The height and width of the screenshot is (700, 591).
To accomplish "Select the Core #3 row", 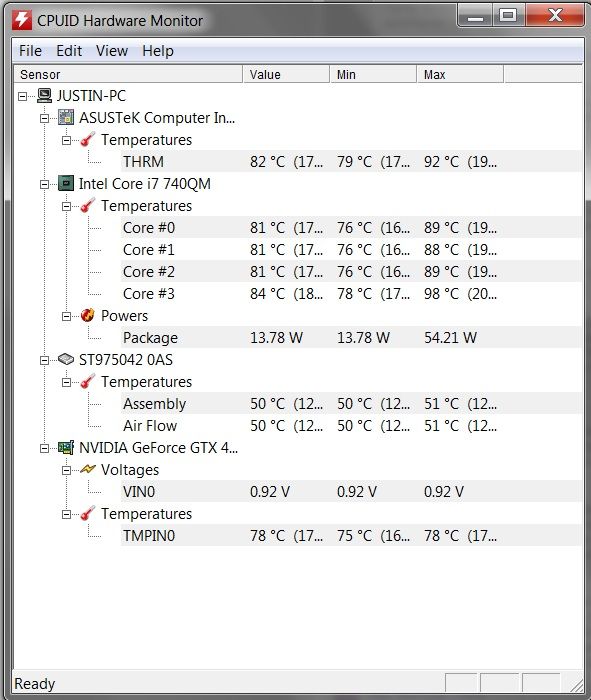I will click(x=351, y=294).
